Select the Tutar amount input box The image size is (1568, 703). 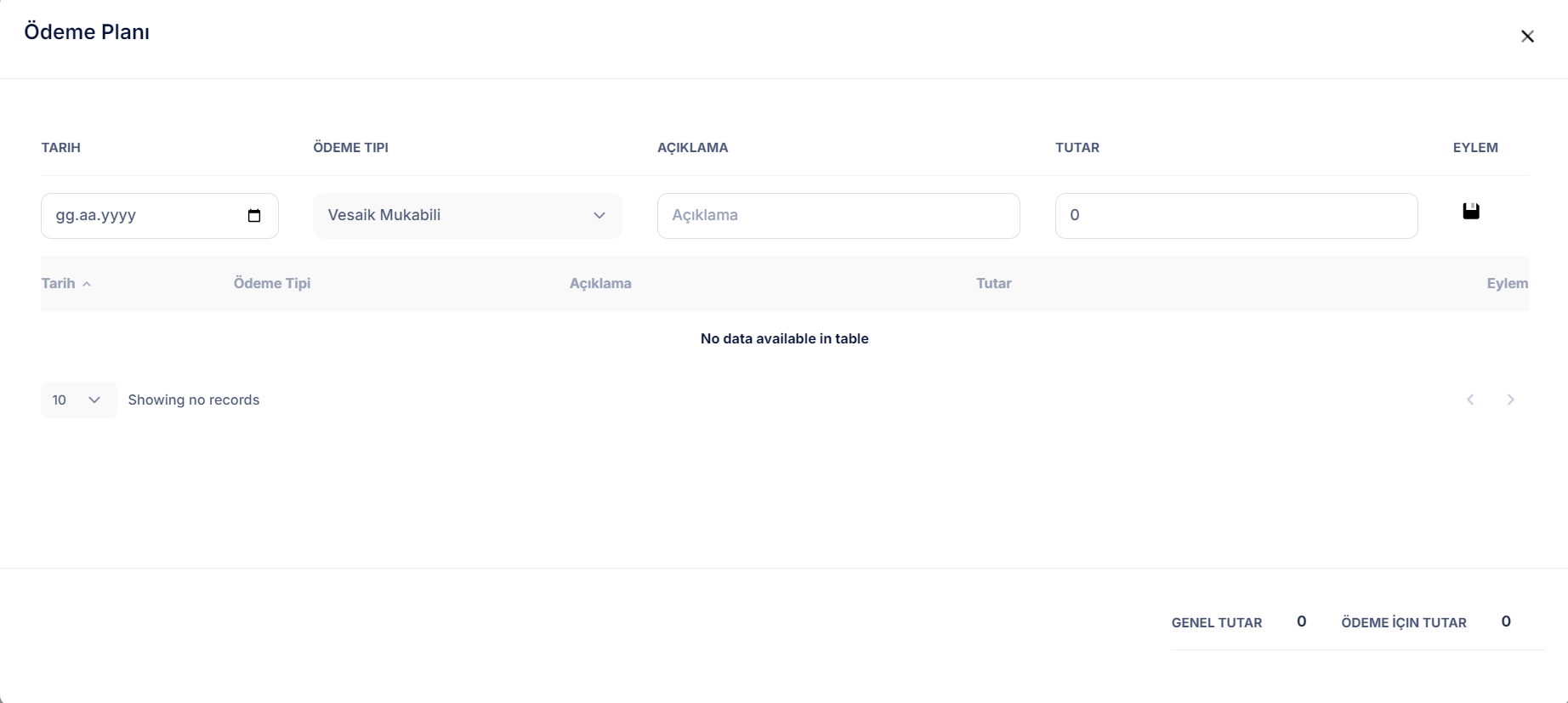(1236, 216)
